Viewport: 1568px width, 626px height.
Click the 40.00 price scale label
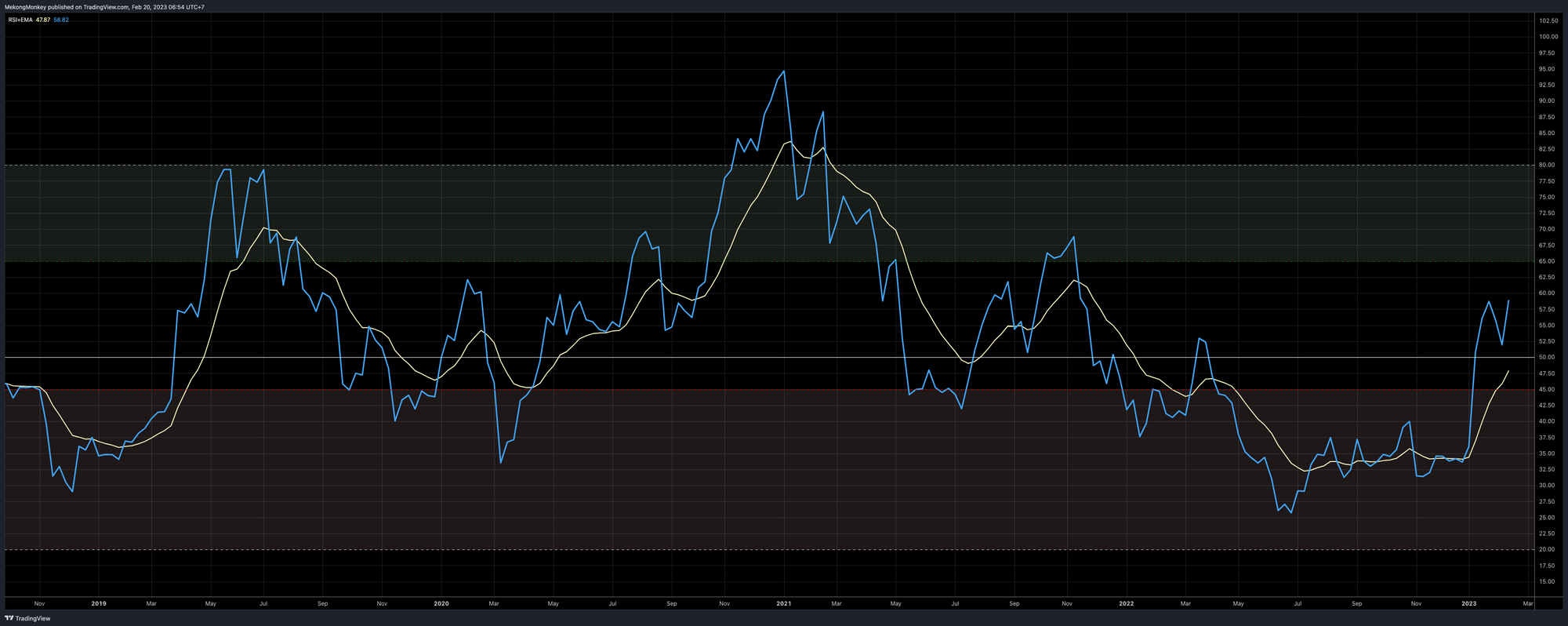pos(1548,421)
